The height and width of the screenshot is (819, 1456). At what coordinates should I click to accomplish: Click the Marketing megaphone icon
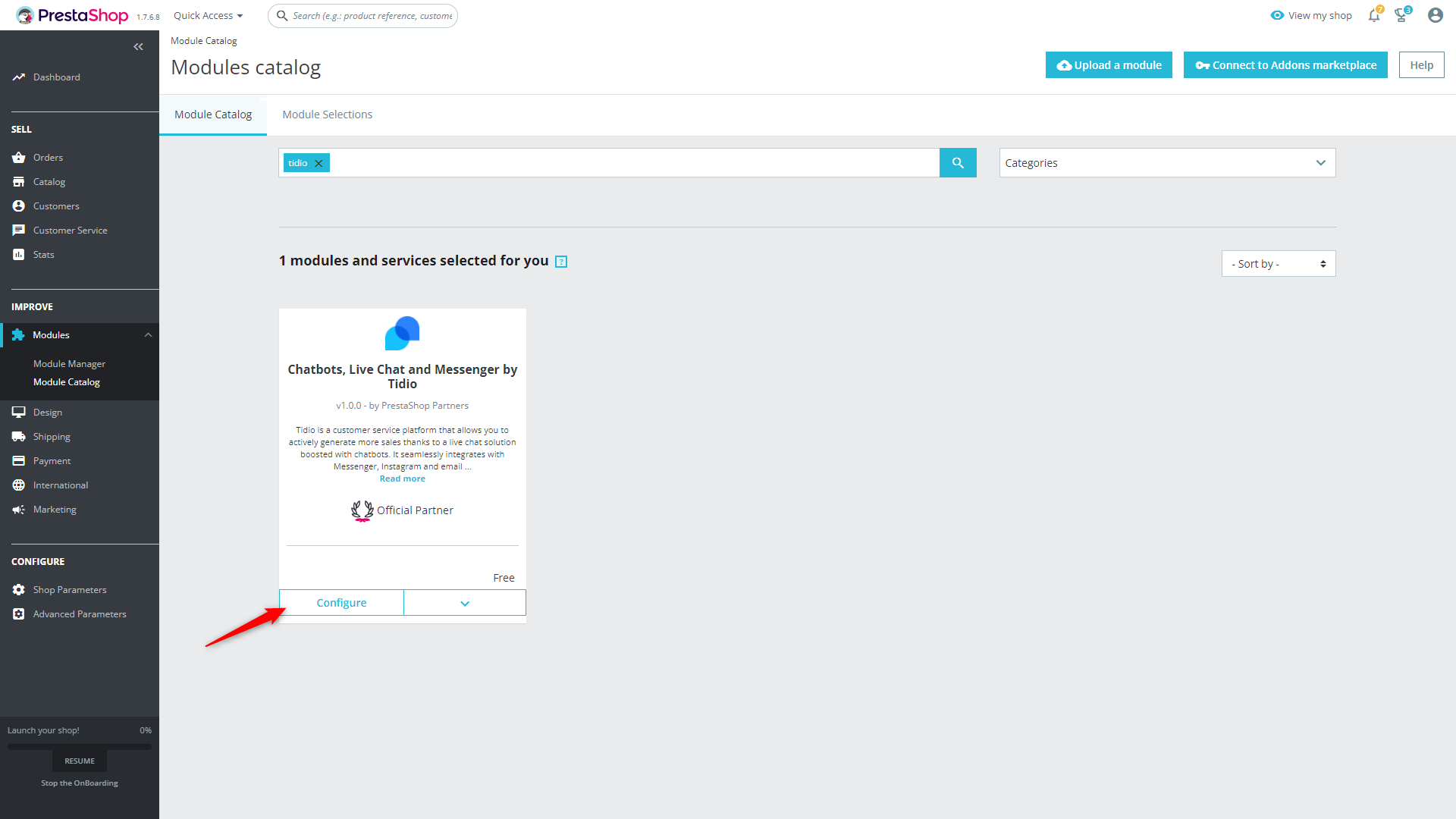(19, 510)
